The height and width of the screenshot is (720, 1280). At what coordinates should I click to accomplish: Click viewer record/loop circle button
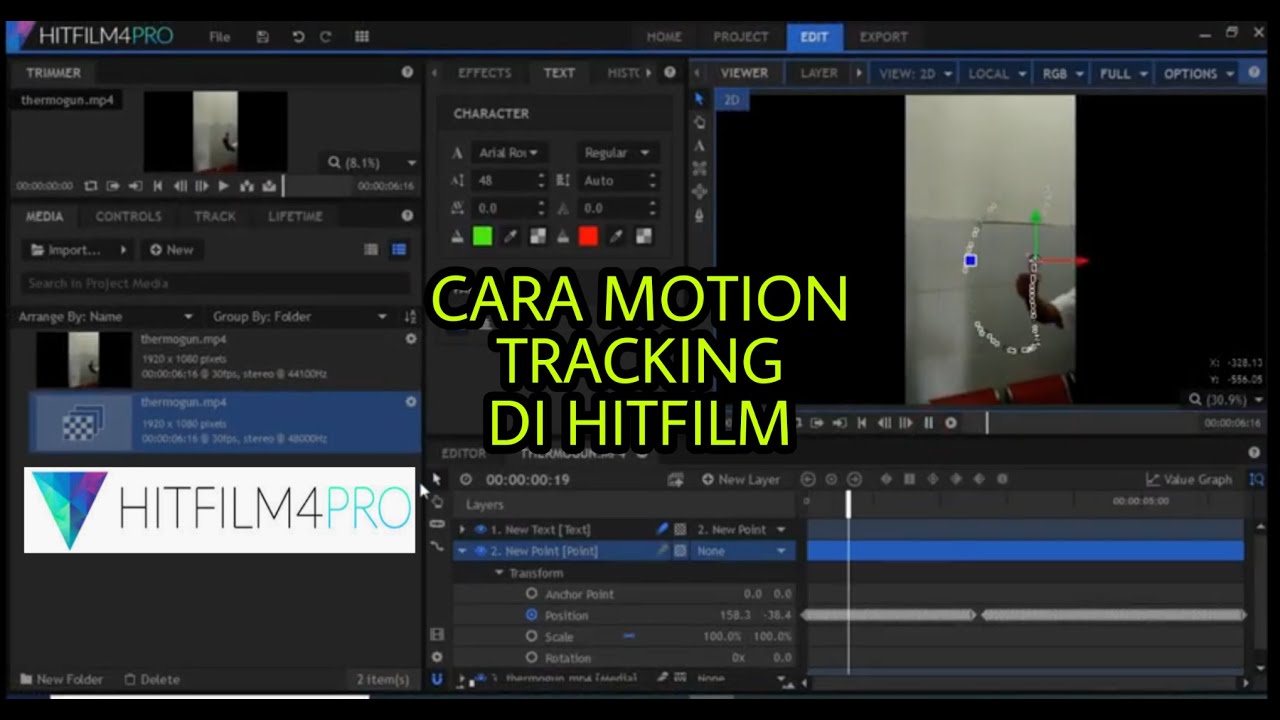pyautogui.click(x=951, y=423)
